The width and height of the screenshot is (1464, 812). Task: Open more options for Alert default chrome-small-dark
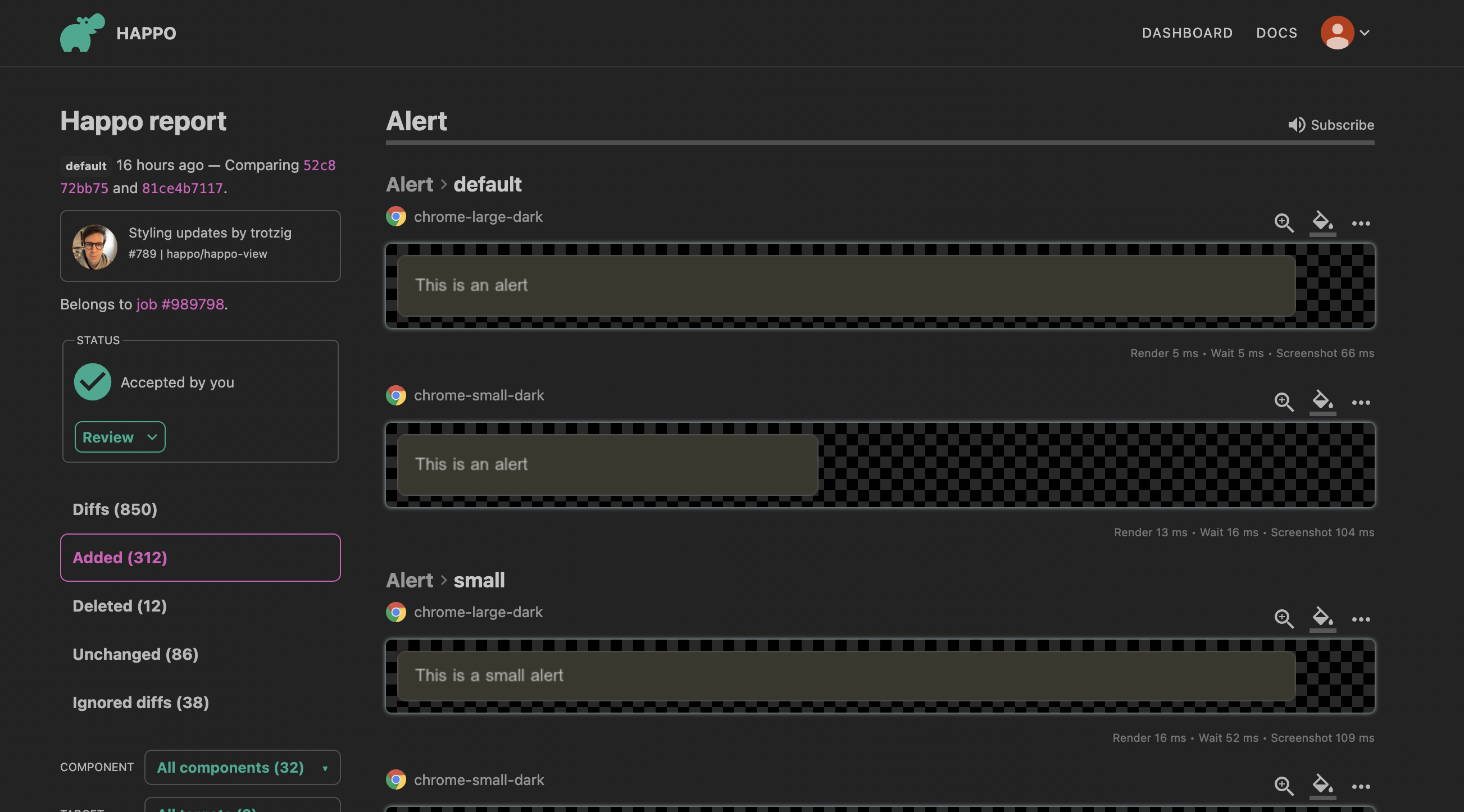click(x=1361, y=402)
